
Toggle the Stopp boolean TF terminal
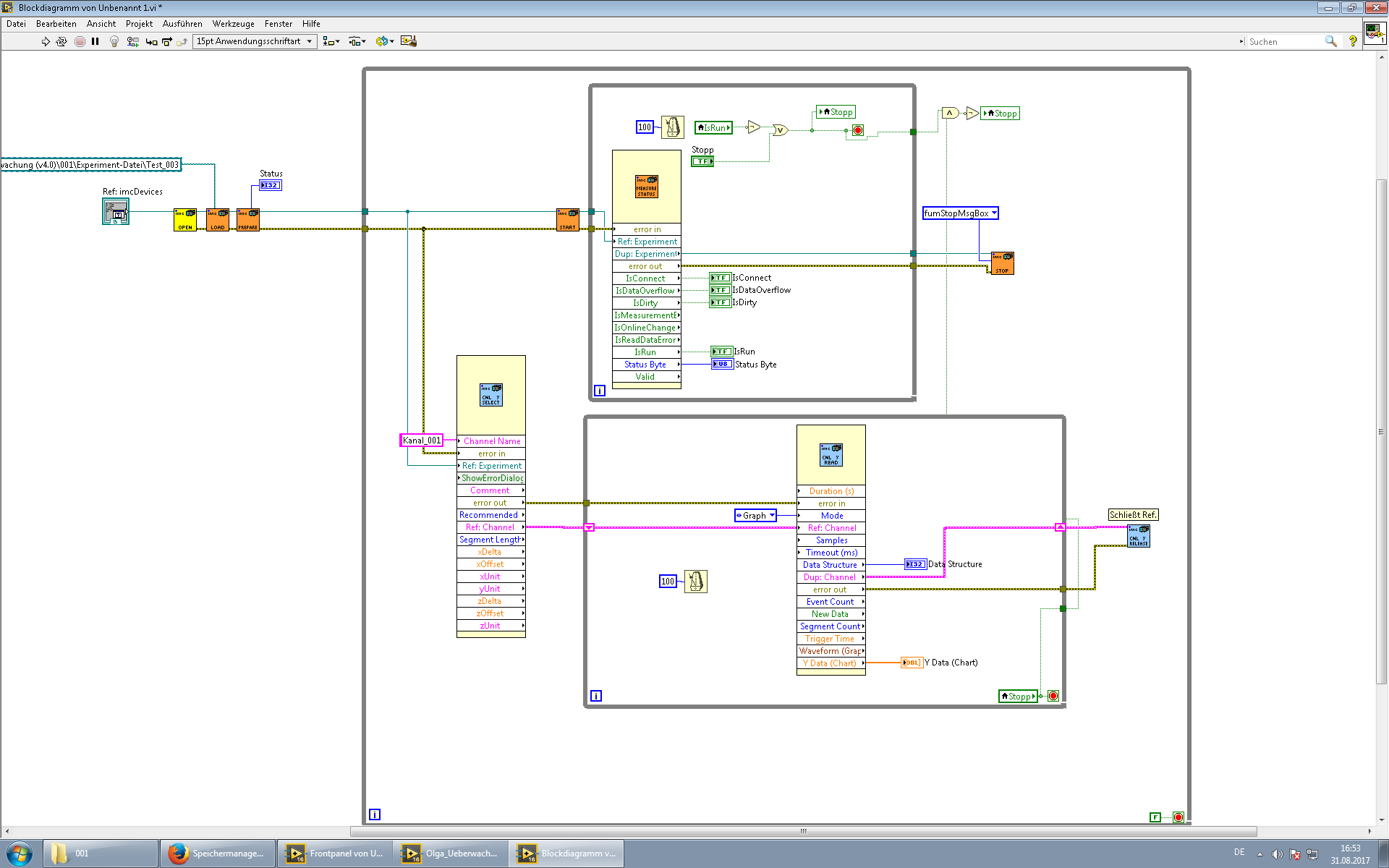(x=702, y=161)
